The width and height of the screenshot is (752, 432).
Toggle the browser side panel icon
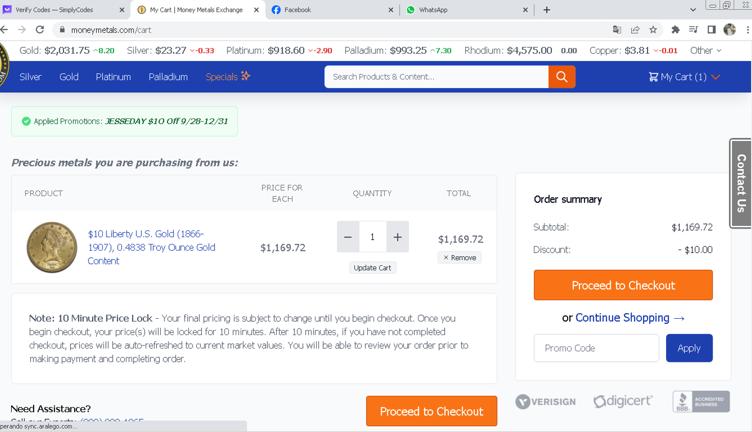pyautogui.click(x=712, y=30)
